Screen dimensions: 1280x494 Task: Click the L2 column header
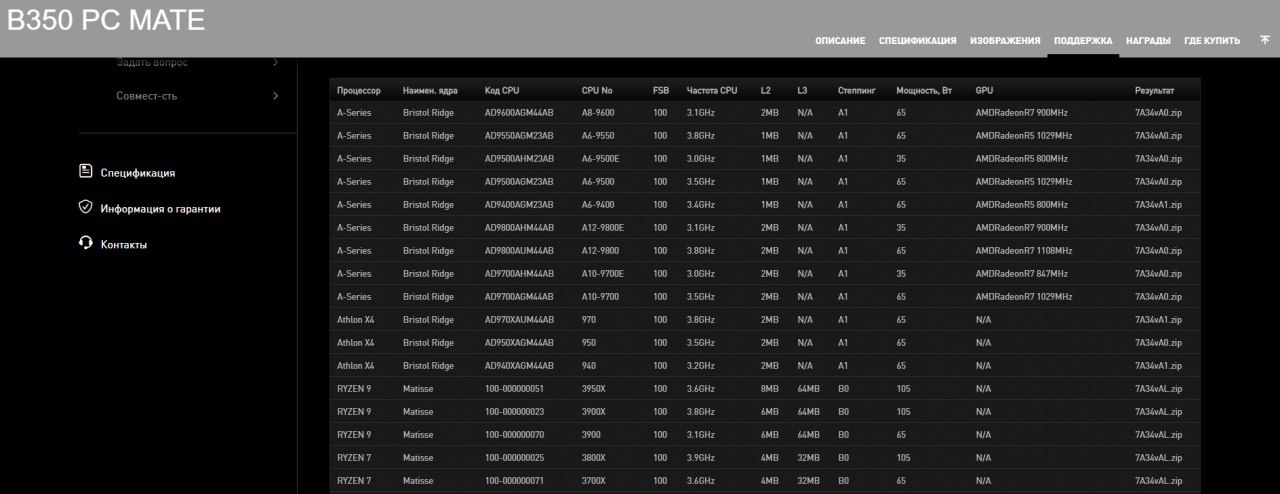point(766,90)
